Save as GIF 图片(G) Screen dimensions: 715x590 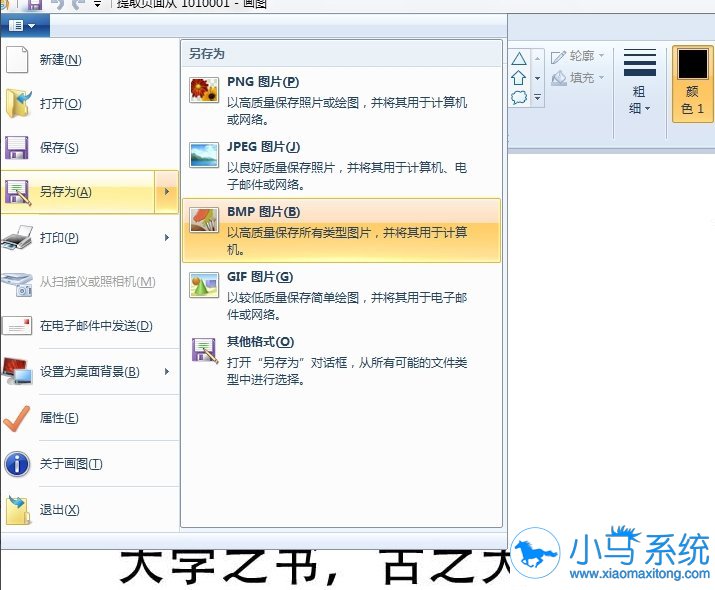pos(341,295)
